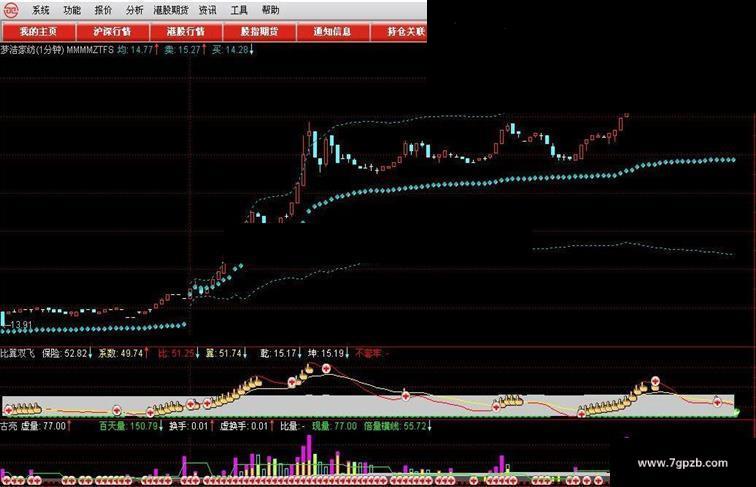Open the 分析 menu
This screenshot has width=756, height=487.
pyautogui.click(x=135, y=10)
